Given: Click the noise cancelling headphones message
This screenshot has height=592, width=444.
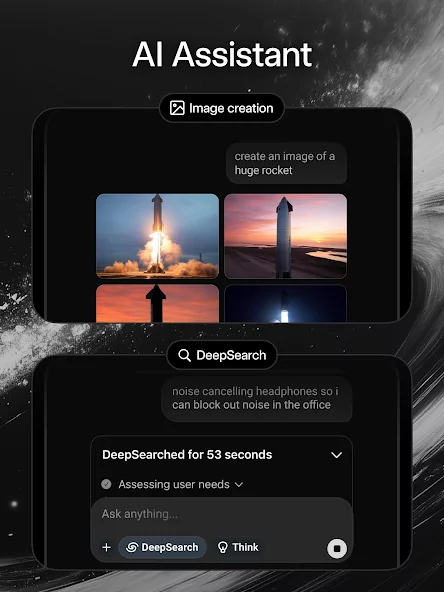Looking at the screenshot, I should tap(257, 398).
